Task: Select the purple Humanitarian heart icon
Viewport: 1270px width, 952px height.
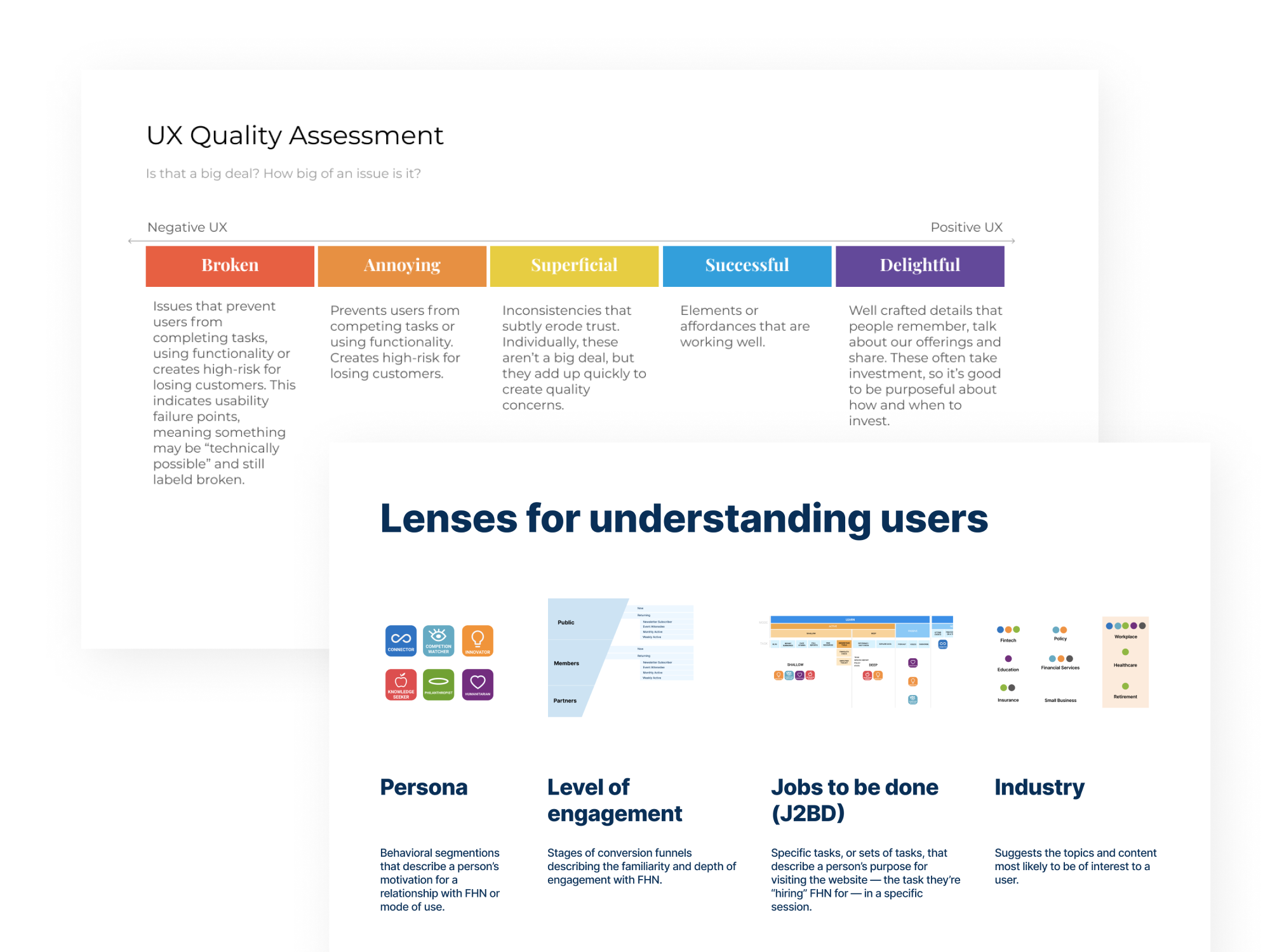Action: coord(478,685)
